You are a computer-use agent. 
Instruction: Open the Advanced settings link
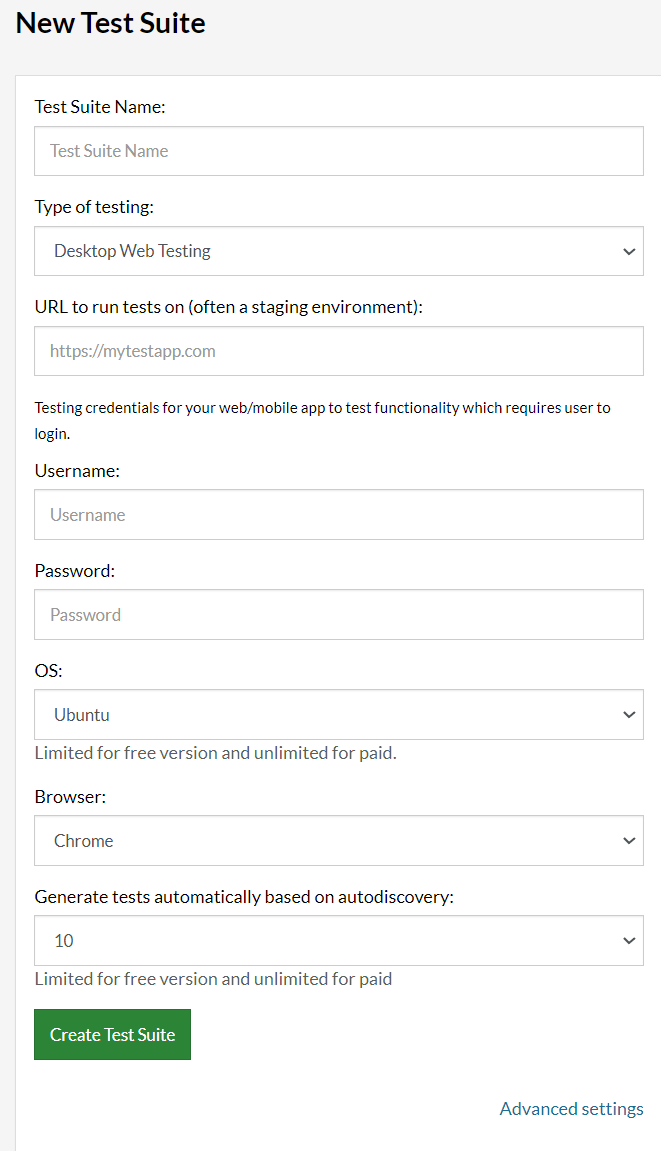click(571, 1108)
